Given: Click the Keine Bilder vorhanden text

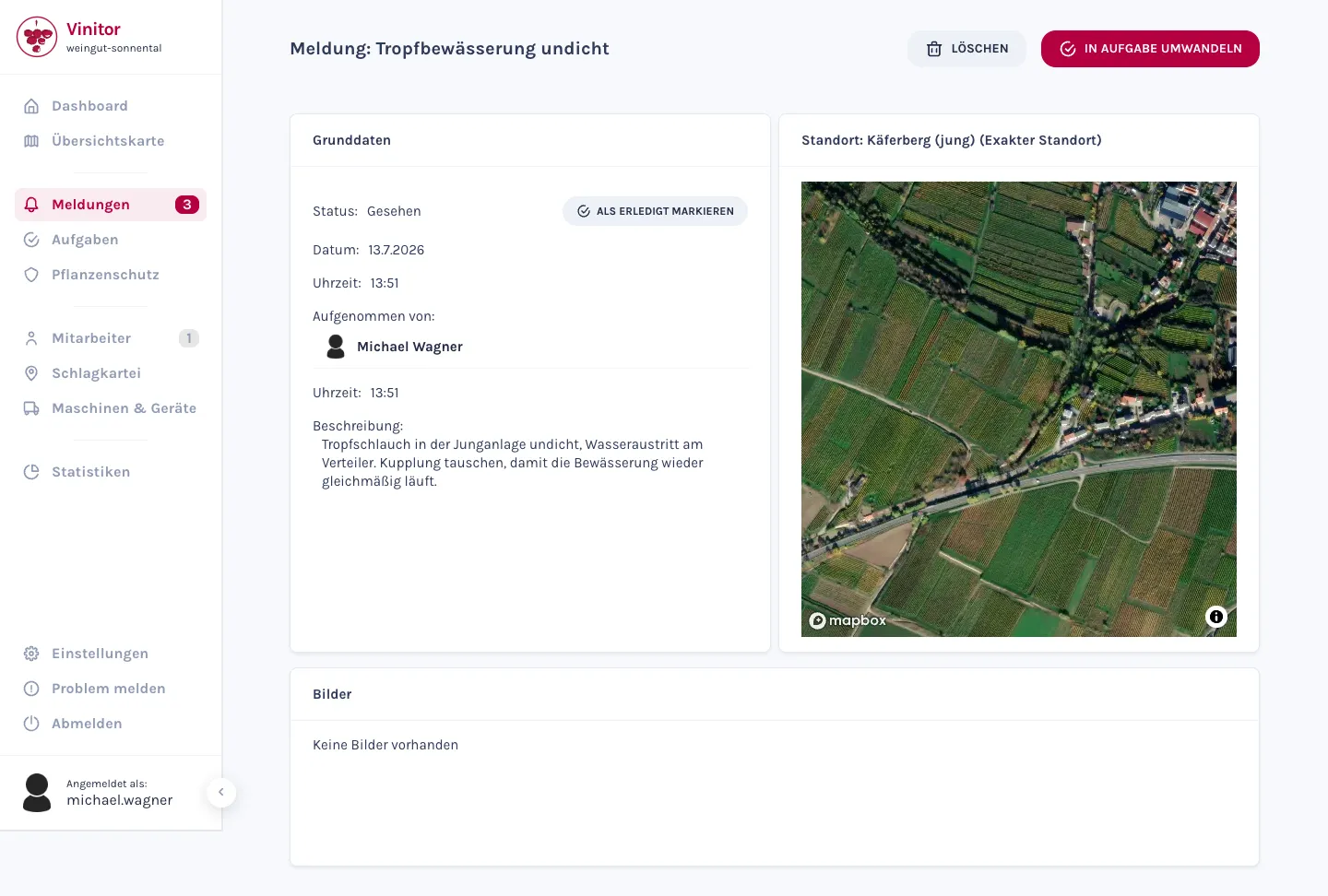Looking at the screenshot, I should coord(385,745).
